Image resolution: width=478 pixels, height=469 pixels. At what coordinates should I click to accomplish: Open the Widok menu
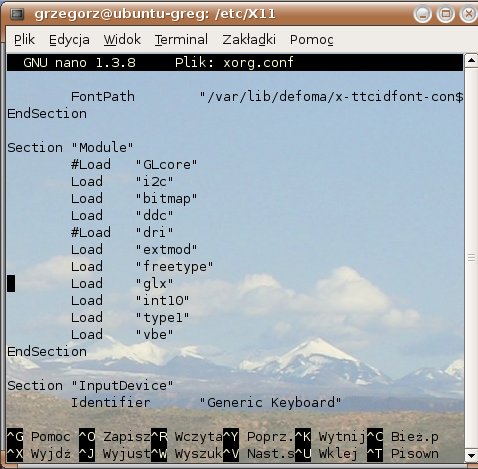tap(122, 40)
